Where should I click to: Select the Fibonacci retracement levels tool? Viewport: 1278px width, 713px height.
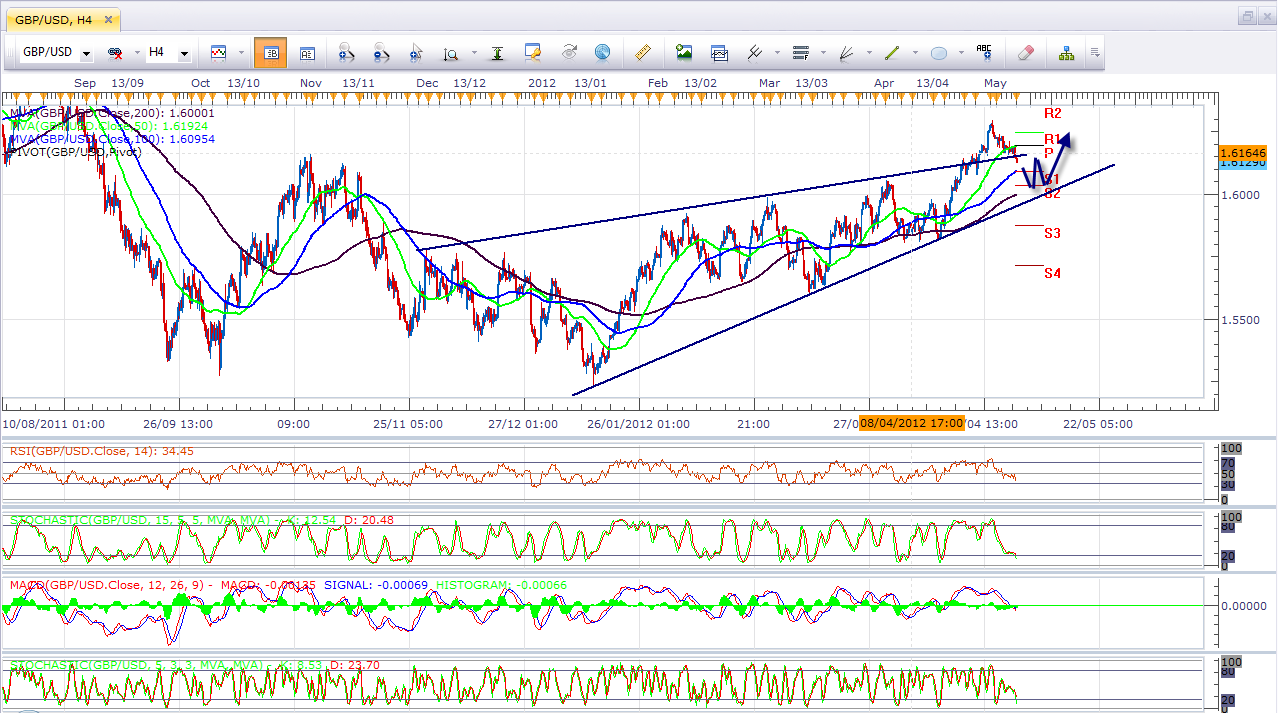point(800,52)
